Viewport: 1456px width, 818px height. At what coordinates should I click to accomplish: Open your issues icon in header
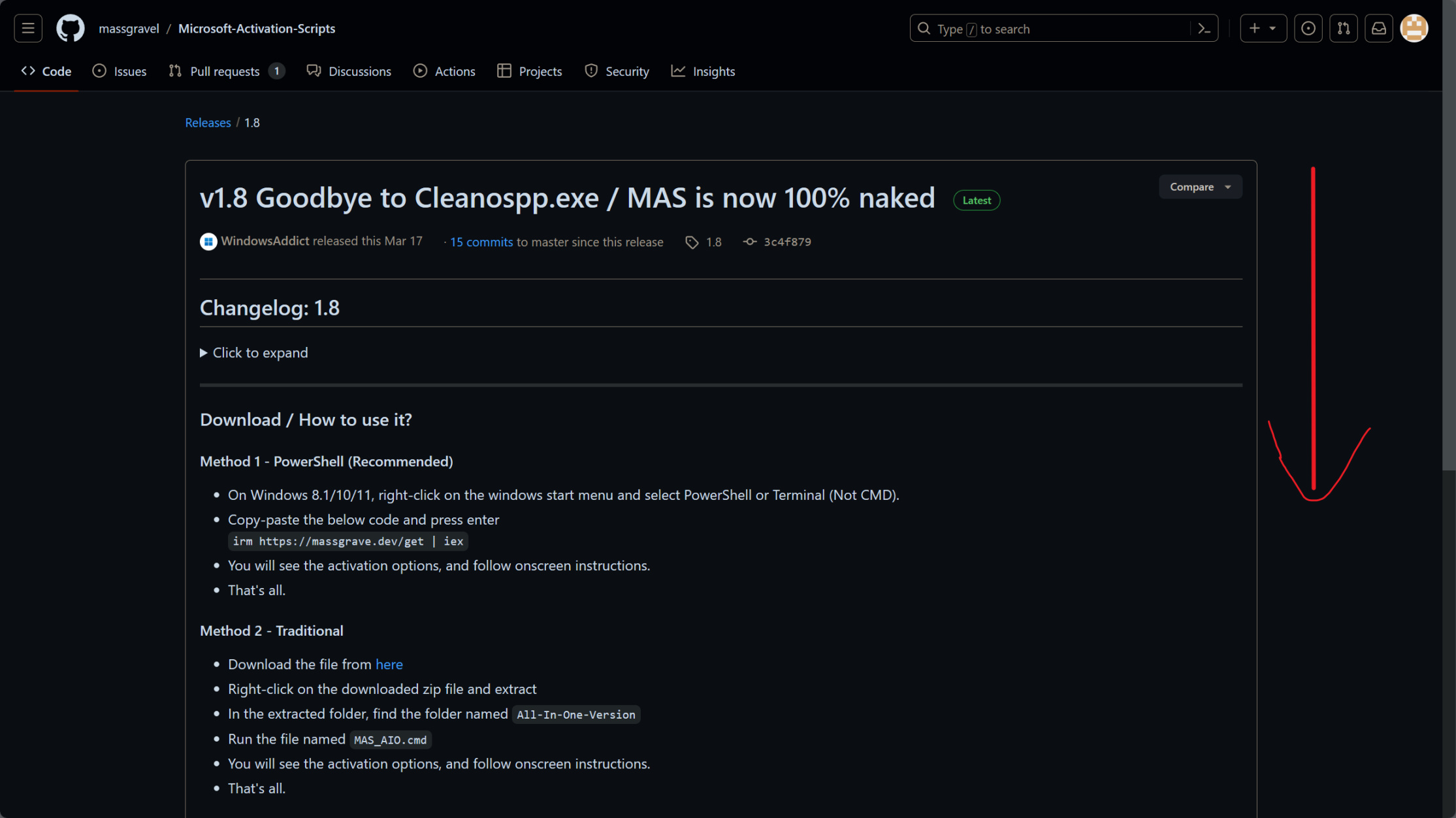pos(1308,28)
